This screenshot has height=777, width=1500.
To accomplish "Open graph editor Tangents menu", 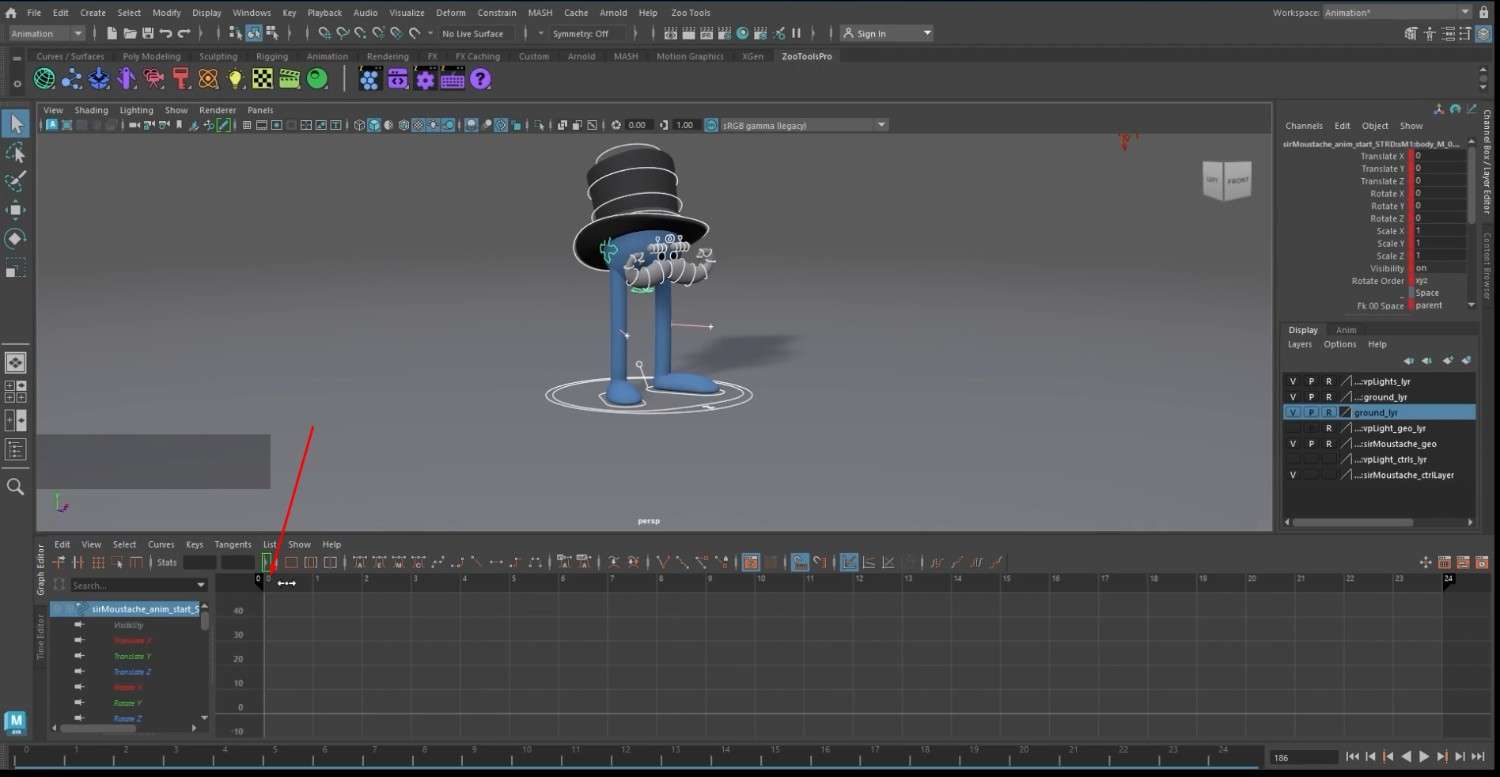I will tap(233, 545).
